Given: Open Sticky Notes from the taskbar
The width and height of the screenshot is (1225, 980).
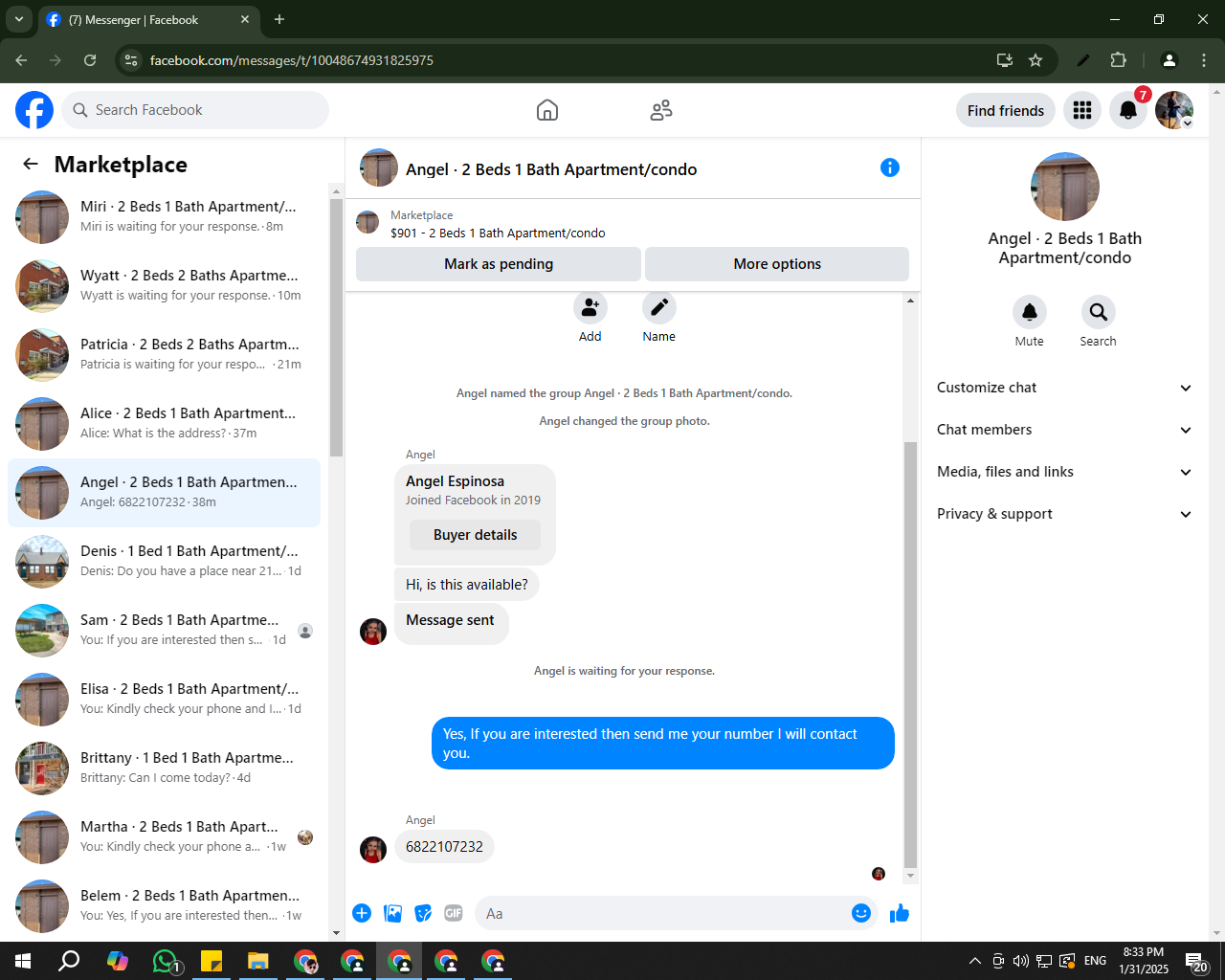Looking at the screenshot, I should 212,961.
